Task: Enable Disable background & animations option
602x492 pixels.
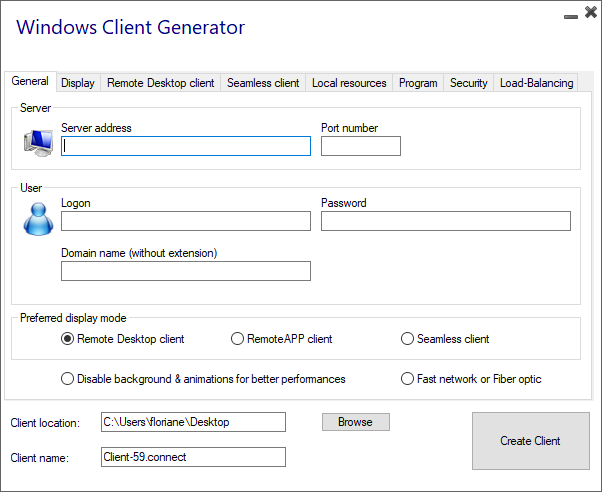Action: (x=68, y=379)
